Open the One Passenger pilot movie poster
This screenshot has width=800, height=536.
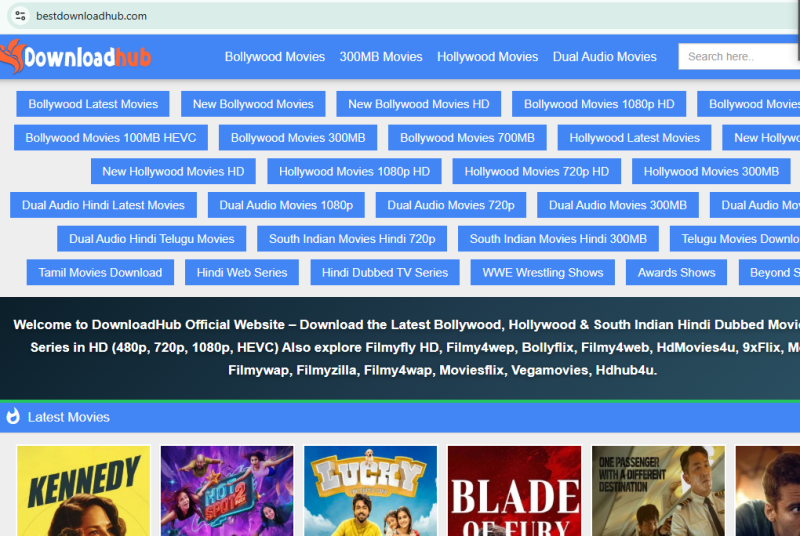tap(658, 491)
